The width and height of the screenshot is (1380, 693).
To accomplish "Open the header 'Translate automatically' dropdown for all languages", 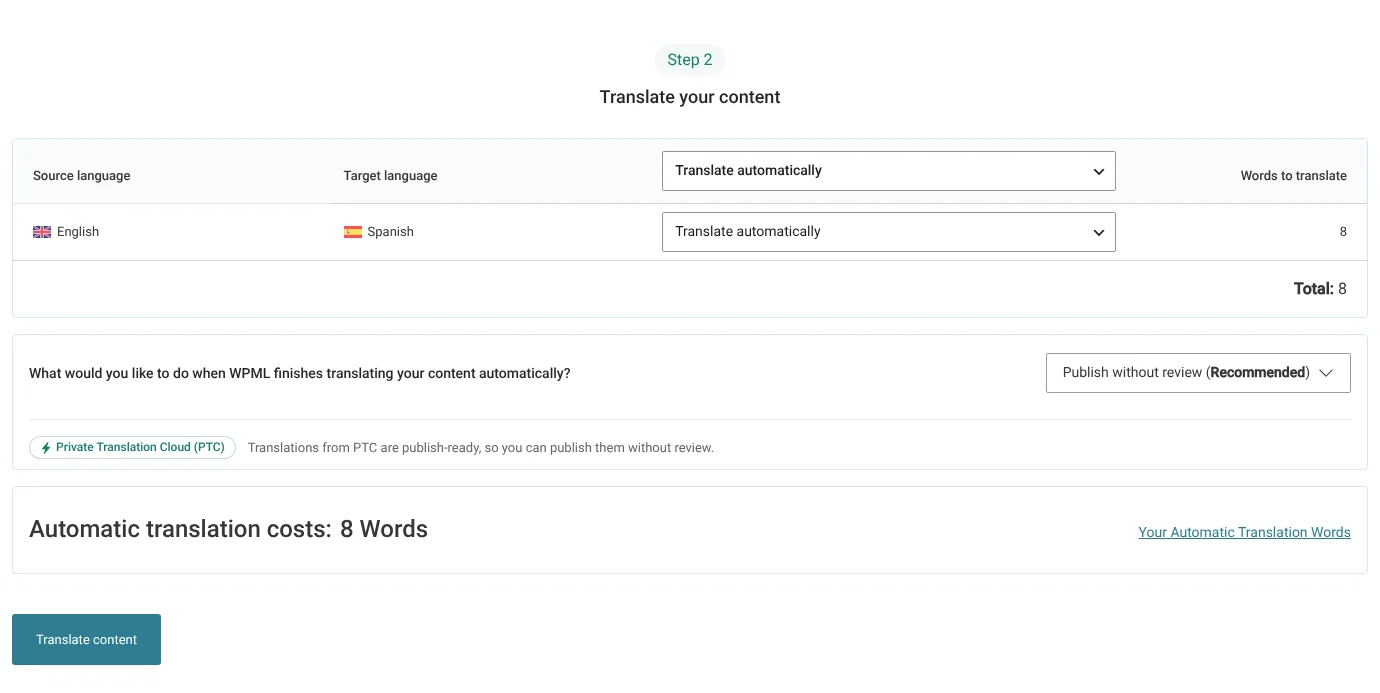I will (x=888, y=171).
